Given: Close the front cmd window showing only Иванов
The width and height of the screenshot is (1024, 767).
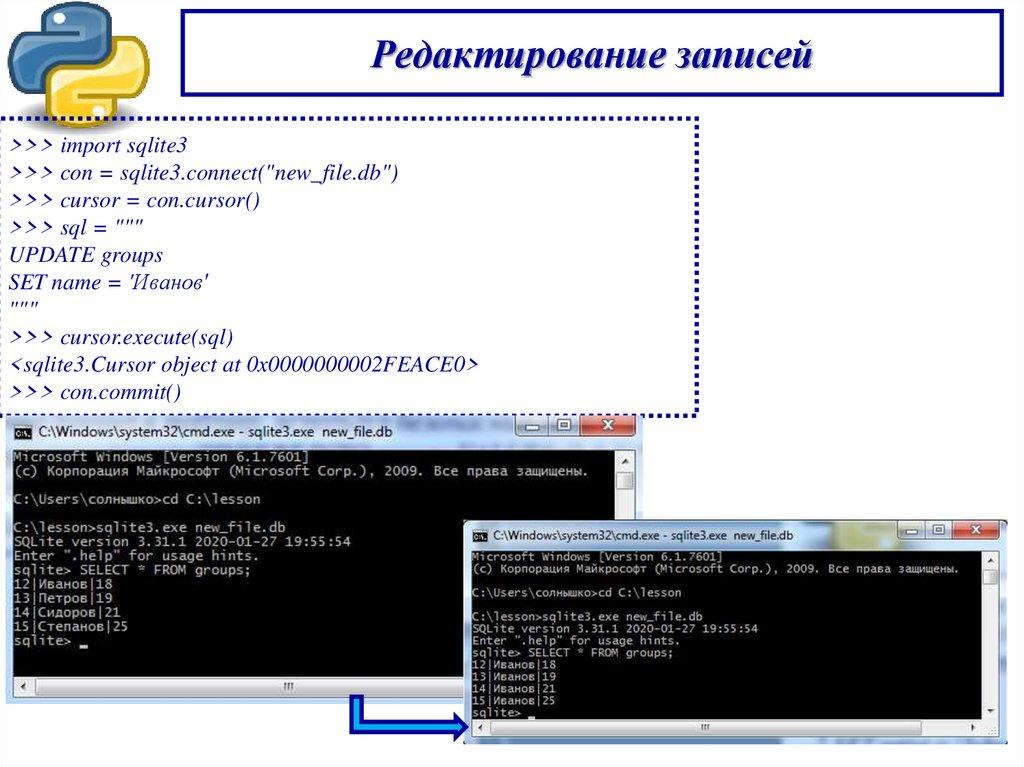Looking at the screenshot, I should tap(976, 530).
